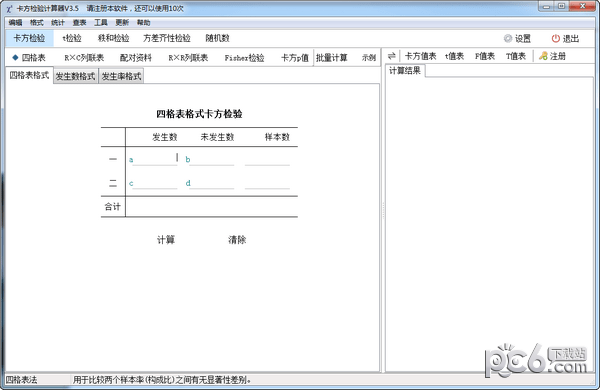Focus the input field labeled d

click(211, 183)
